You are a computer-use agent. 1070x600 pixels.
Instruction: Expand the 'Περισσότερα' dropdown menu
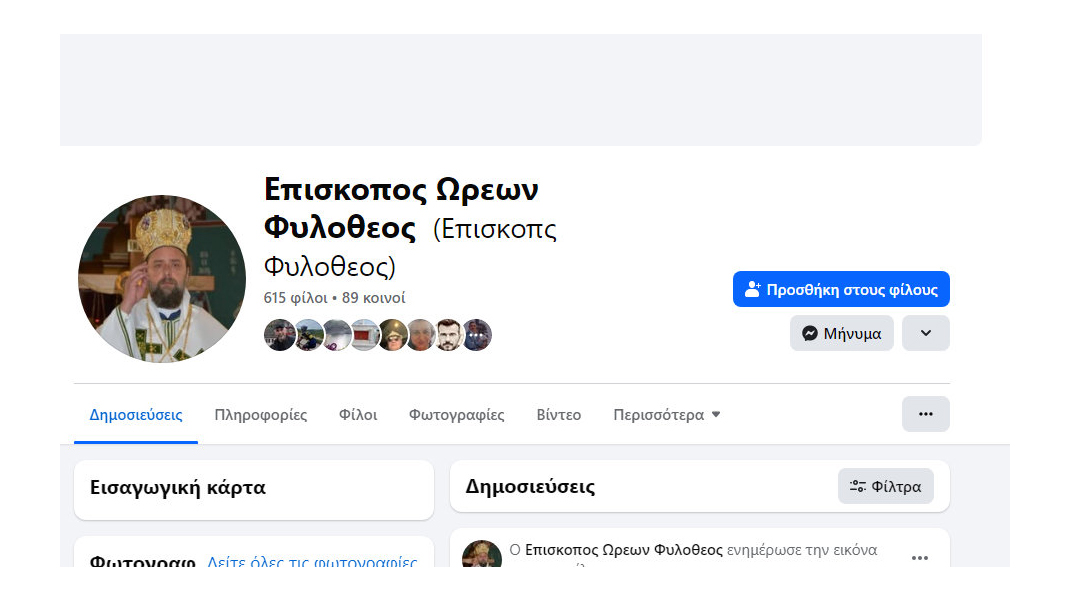coord(667,414)
